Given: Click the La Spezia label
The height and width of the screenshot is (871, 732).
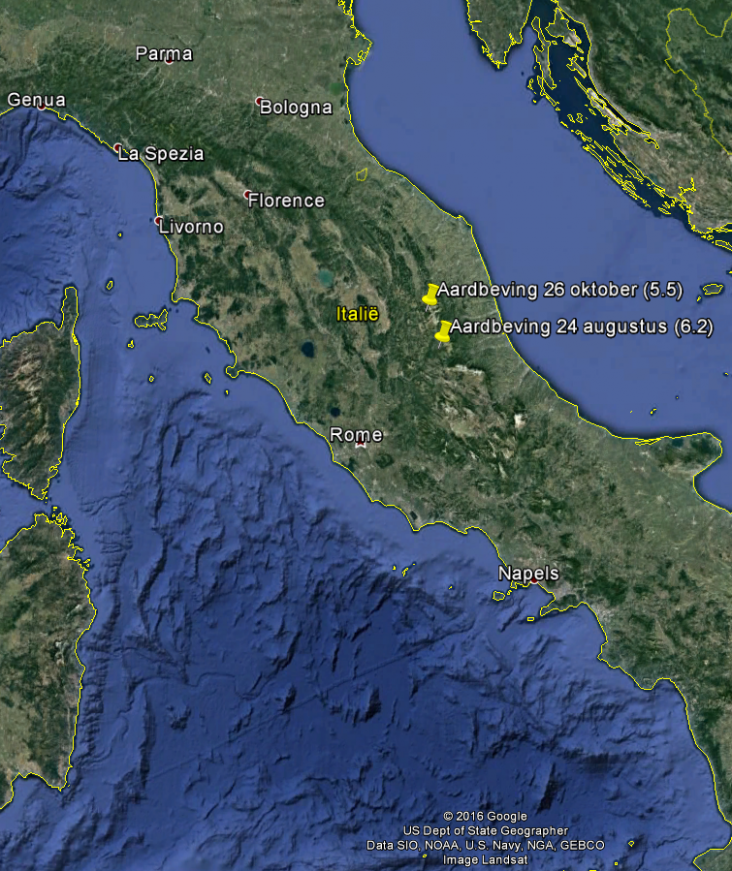Looking at the screenshot, I should coord(161,154).
